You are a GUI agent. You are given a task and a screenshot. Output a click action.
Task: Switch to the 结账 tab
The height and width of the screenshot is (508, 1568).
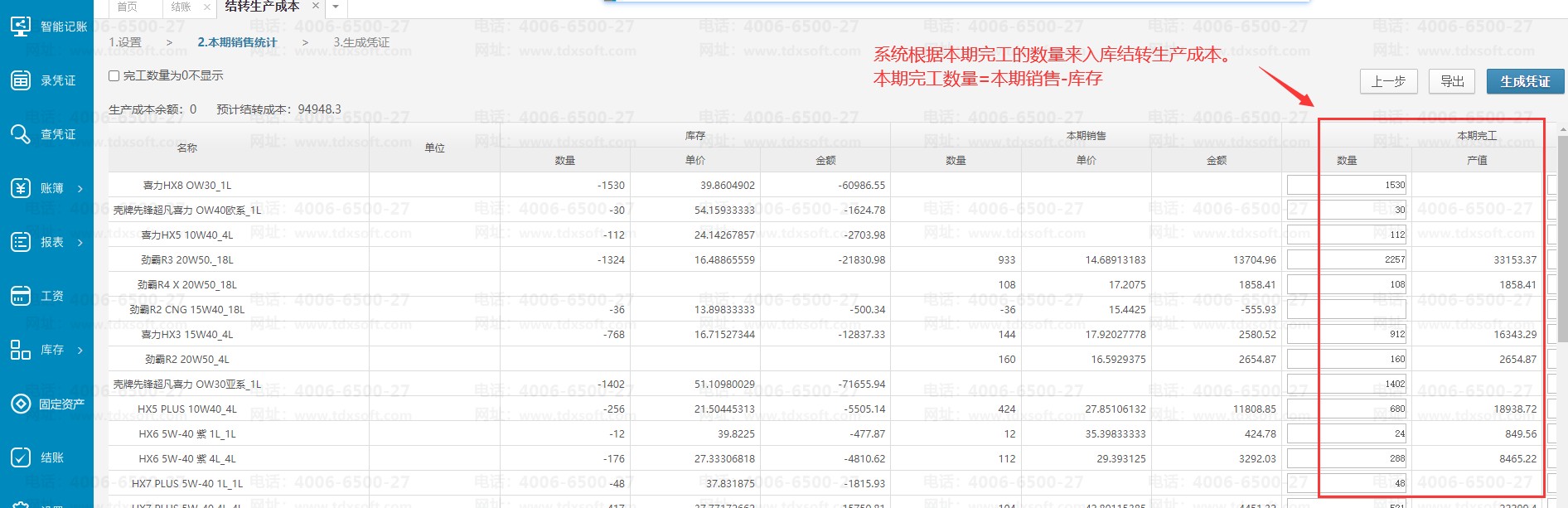pyautogui.click(x=181, y=7)
